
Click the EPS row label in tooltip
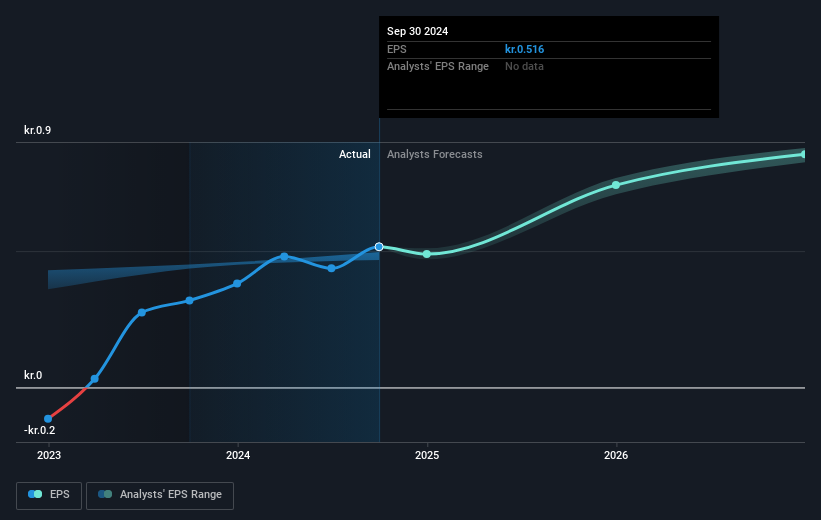[x=396, y=49]
